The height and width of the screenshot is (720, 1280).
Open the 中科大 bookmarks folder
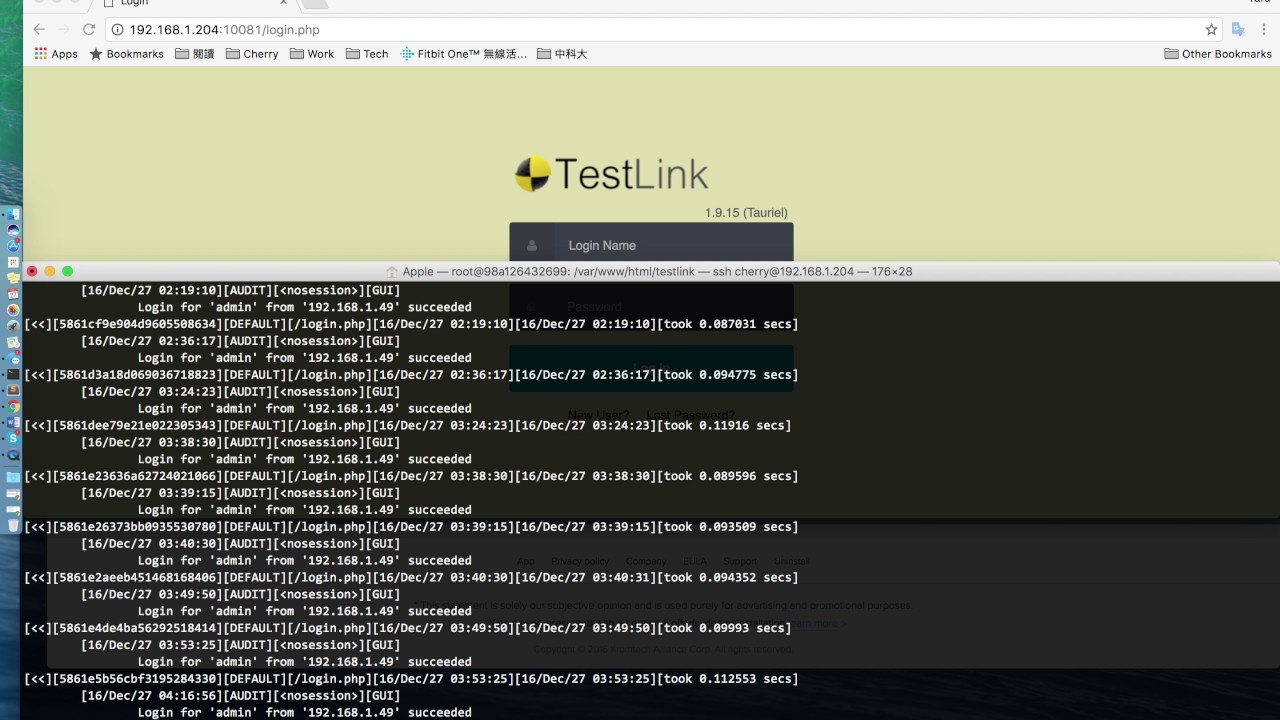pos(562,54)
